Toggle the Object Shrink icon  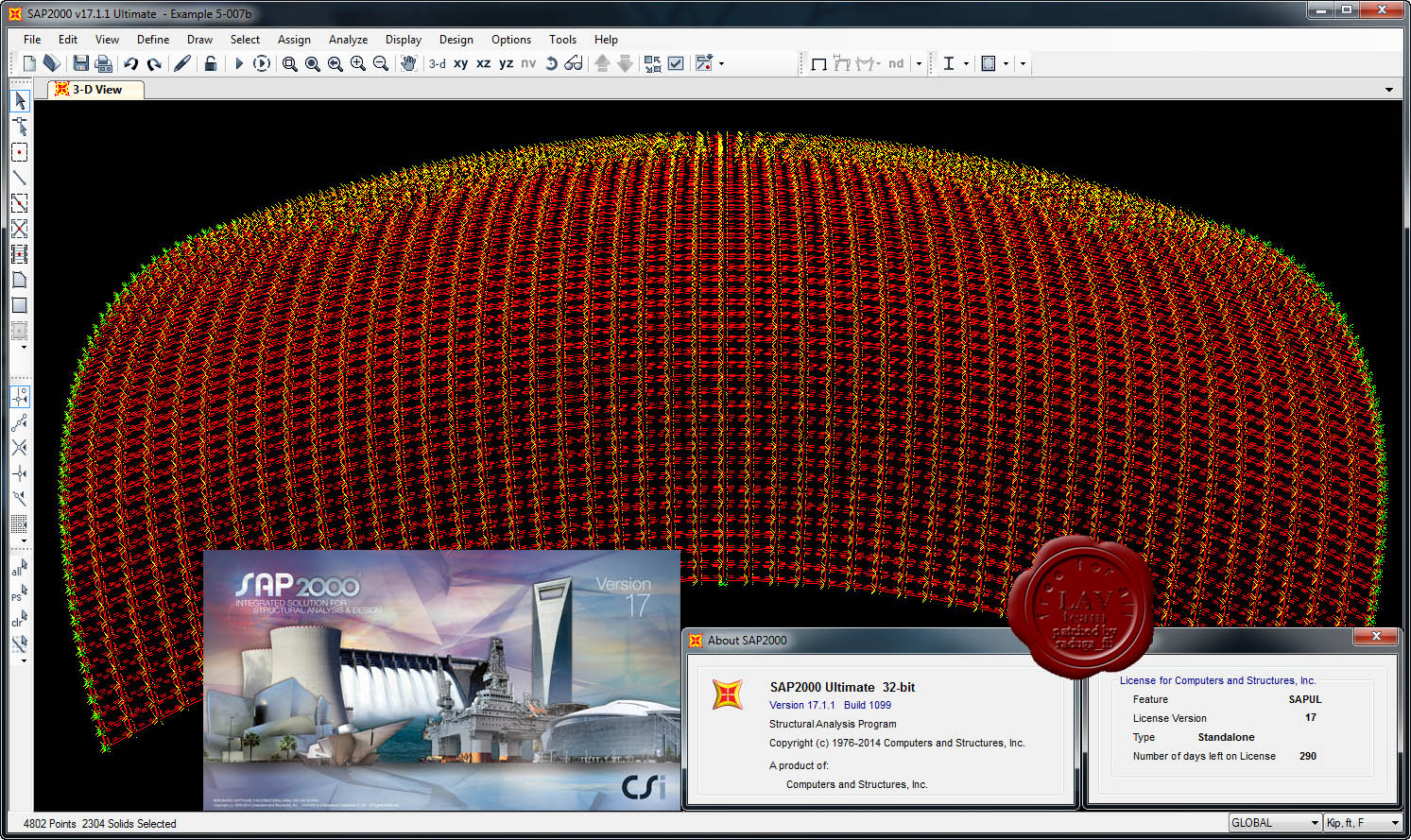coord(652,63)
